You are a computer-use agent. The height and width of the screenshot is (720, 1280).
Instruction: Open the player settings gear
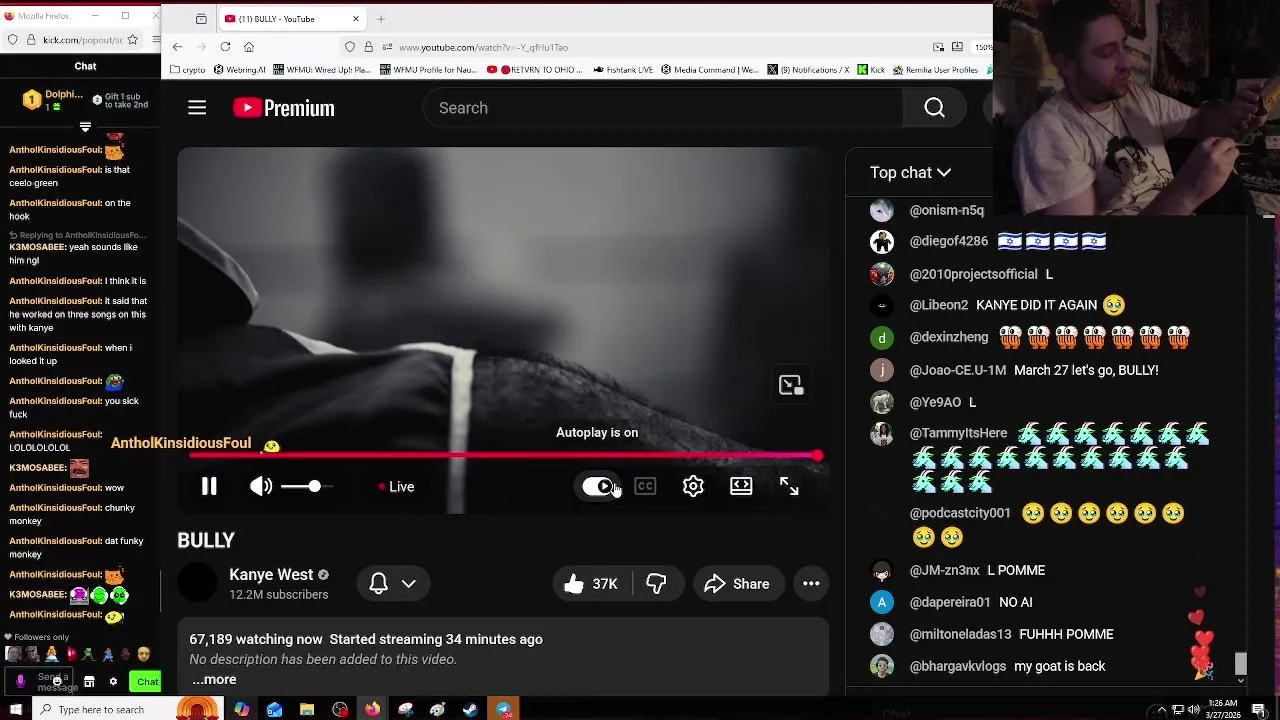pyautogui.click(x=693, y=487)
